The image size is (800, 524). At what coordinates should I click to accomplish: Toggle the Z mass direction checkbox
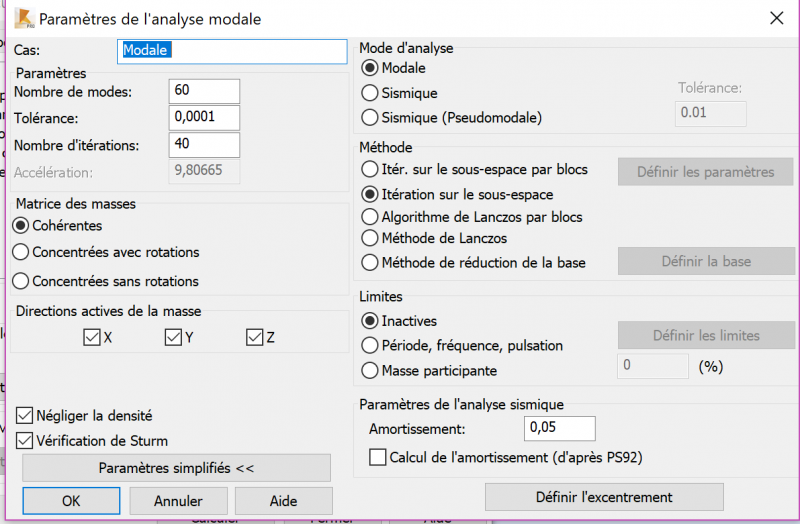point(255,337)
